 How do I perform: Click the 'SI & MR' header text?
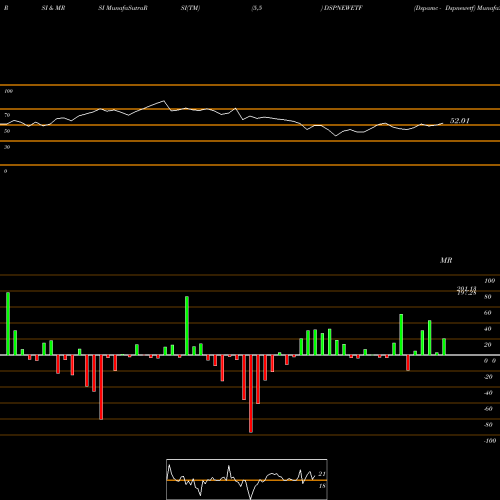click(x=53, y=8)
